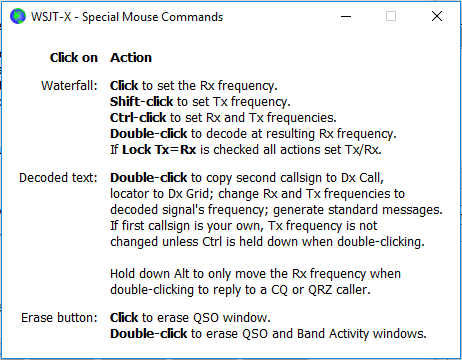
Task: Click the 'Click on' column header
Action: tap(74, 58)
